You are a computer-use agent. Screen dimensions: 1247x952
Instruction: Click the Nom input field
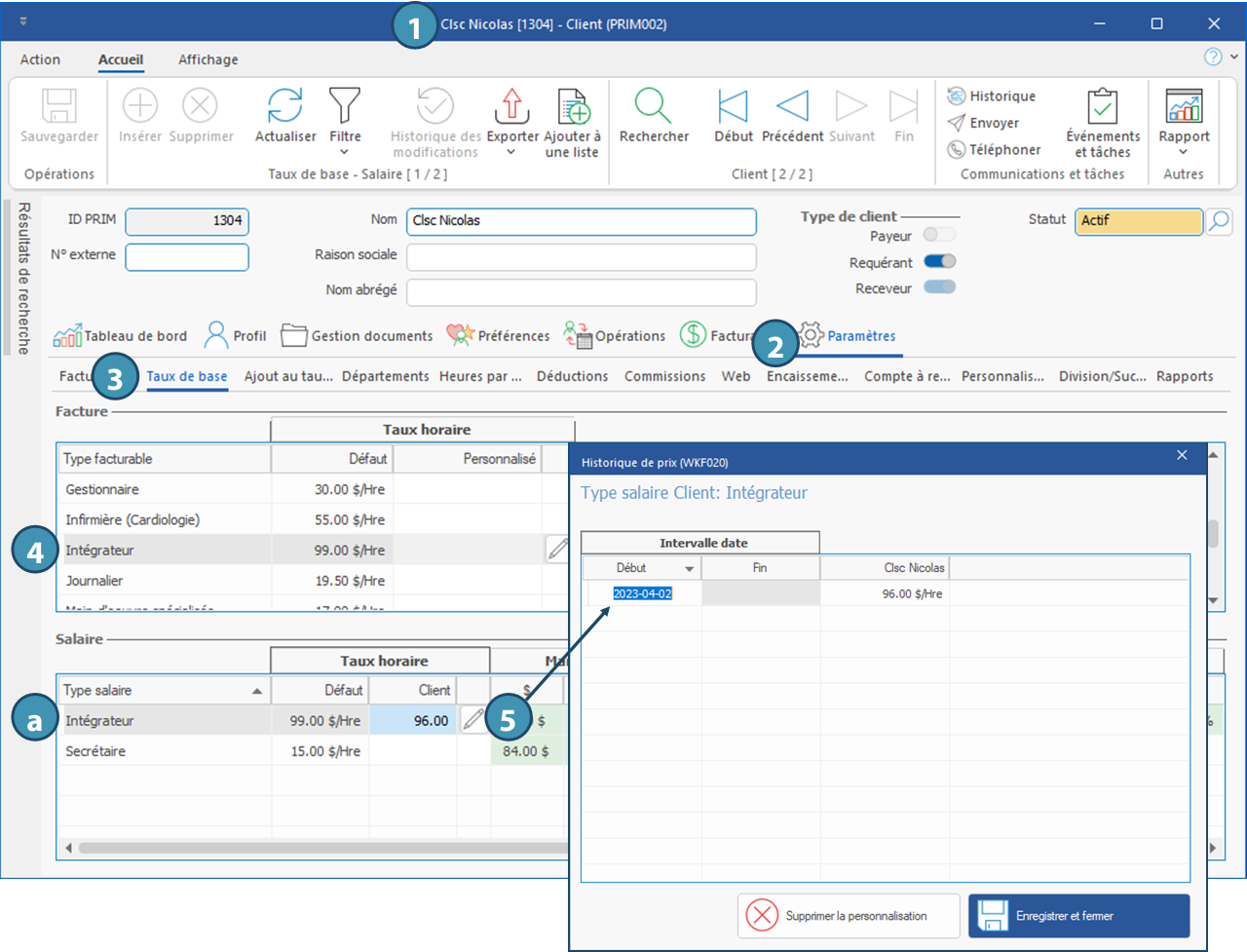point(581,221)
